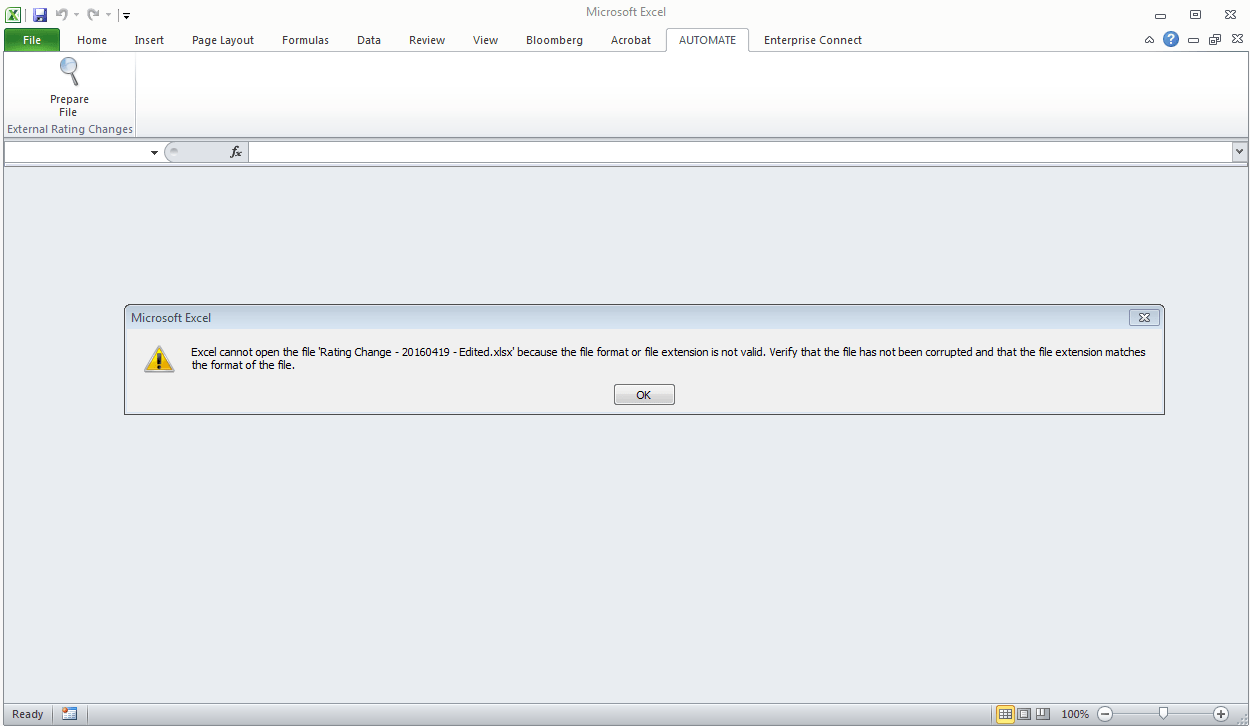This screenshot has width=1250, height=726.
Task: Expand the formula bar with the chevron
Action: (1240, 152)
